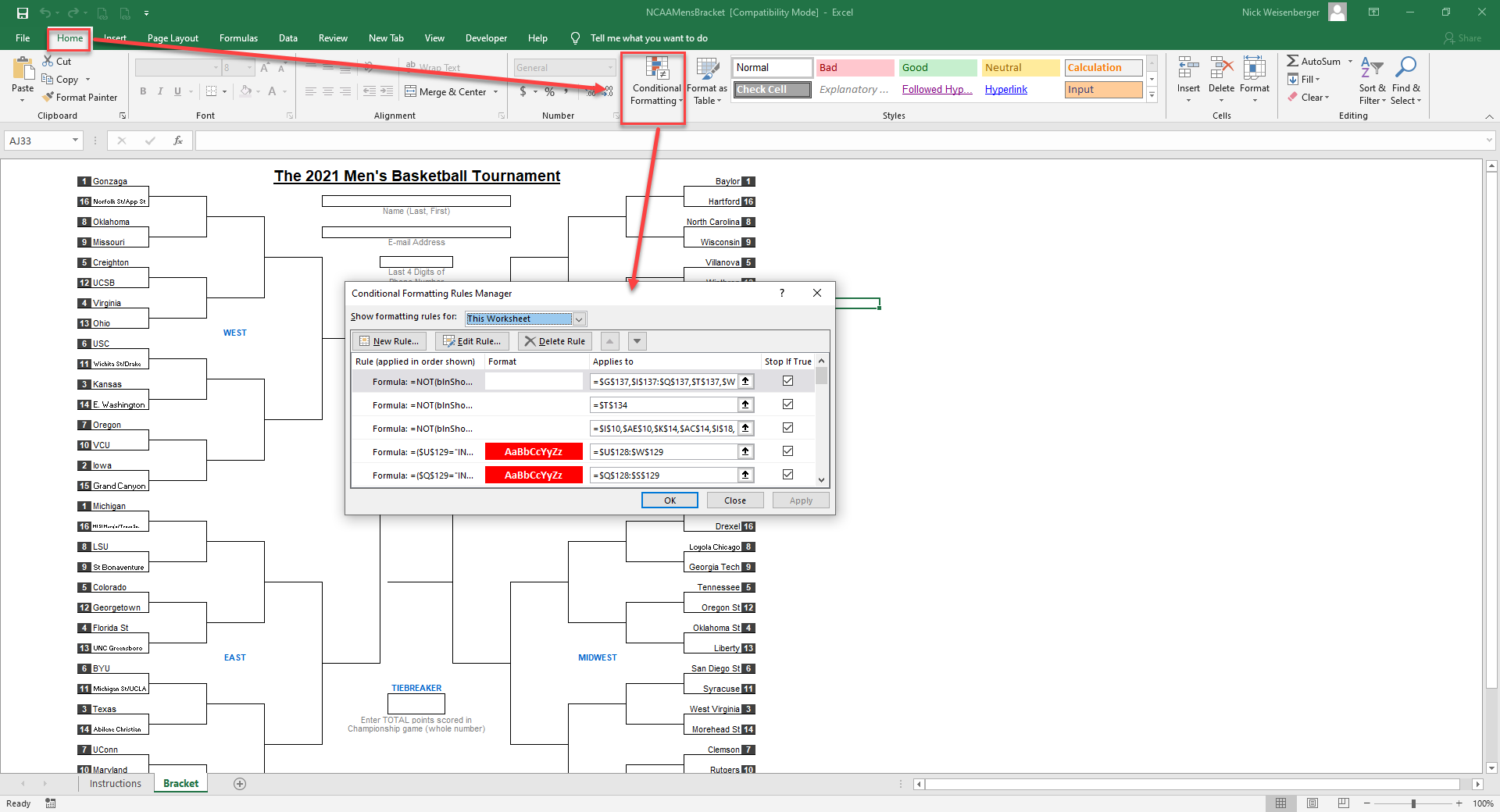This screenshot has height=812, width=1500.
Task: Toggle underline formatting
Action: tap(177, 91)
